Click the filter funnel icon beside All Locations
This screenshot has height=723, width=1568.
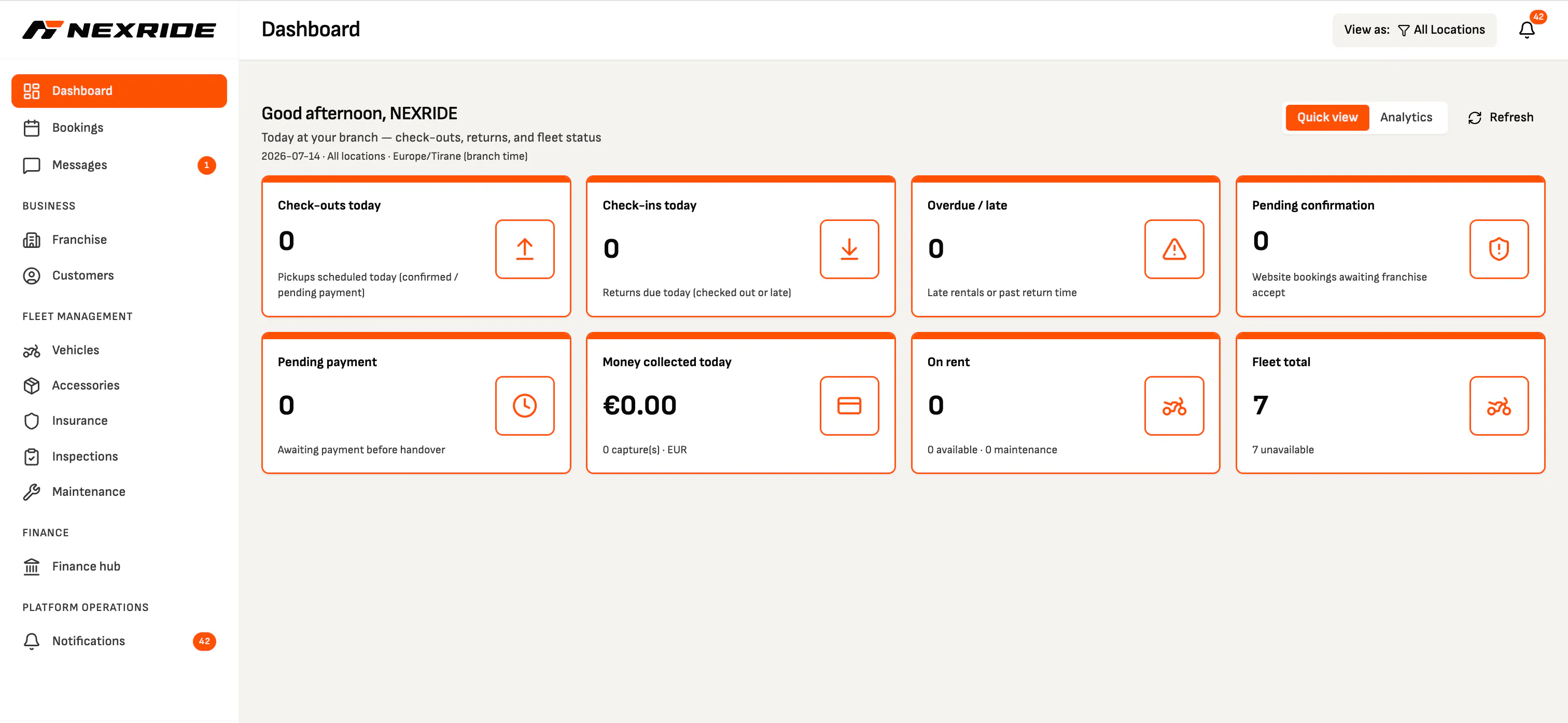[1404, 31]
